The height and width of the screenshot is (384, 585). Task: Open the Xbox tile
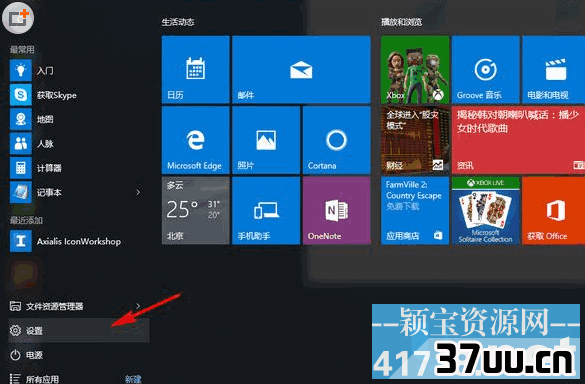coord(415,69)
